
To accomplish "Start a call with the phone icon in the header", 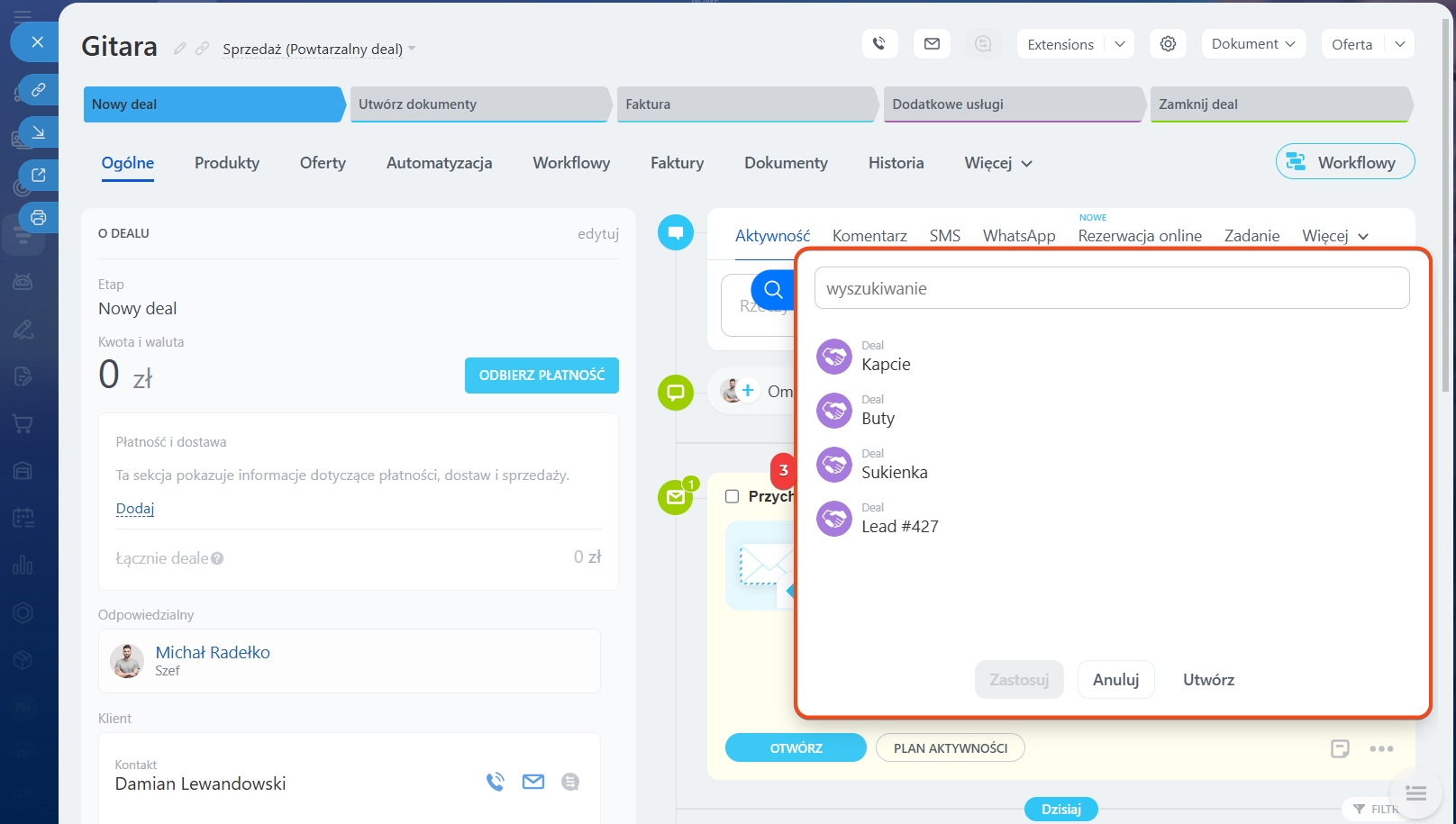I will (x=879, y=43).
